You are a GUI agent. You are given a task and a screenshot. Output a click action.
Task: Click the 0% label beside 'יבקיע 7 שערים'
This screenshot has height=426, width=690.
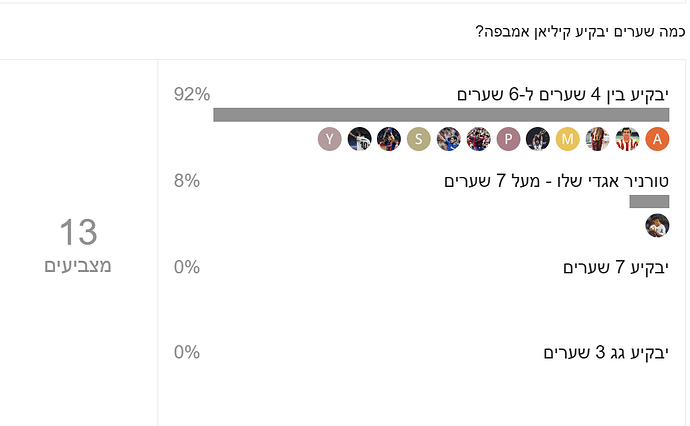click(x=187, y=267)
